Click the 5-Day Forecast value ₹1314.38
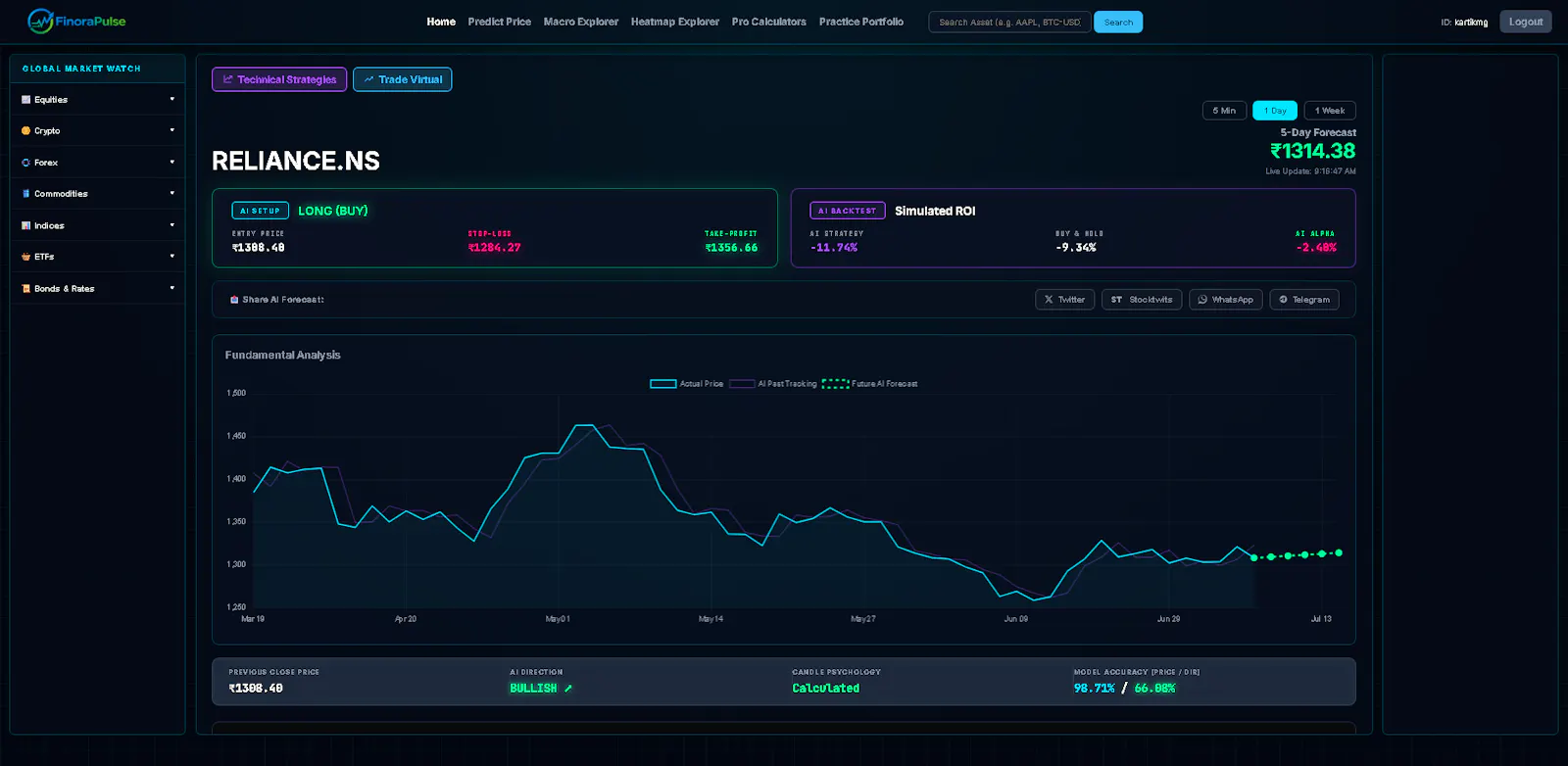Viewport: 1568px width, 766px height. [1313, 151]
